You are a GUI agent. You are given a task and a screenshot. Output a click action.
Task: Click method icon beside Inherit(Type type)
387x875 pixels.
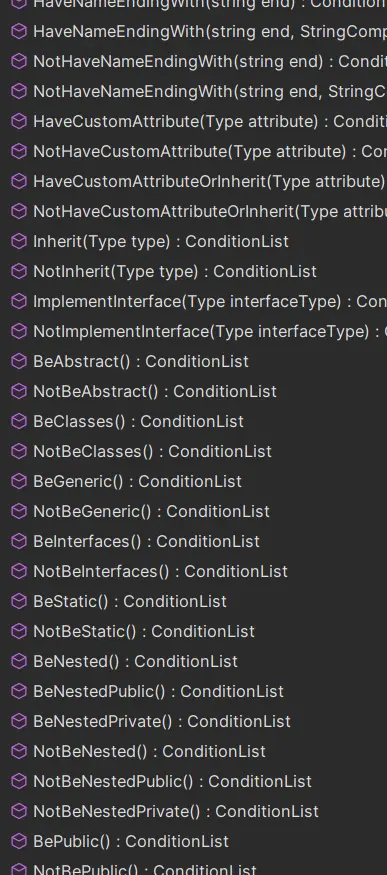pyautogui.click(x=19, y=241)
